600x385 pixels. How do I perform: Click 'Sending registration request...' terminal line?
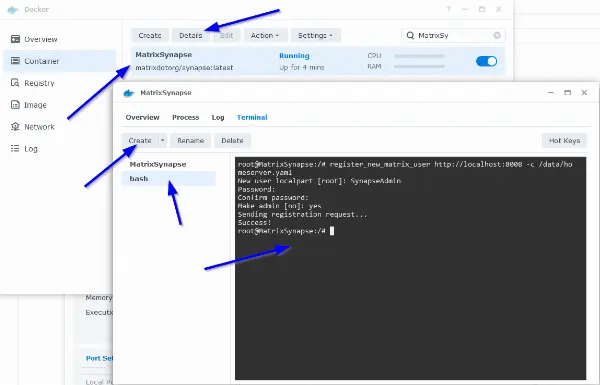tap(302, 214)
